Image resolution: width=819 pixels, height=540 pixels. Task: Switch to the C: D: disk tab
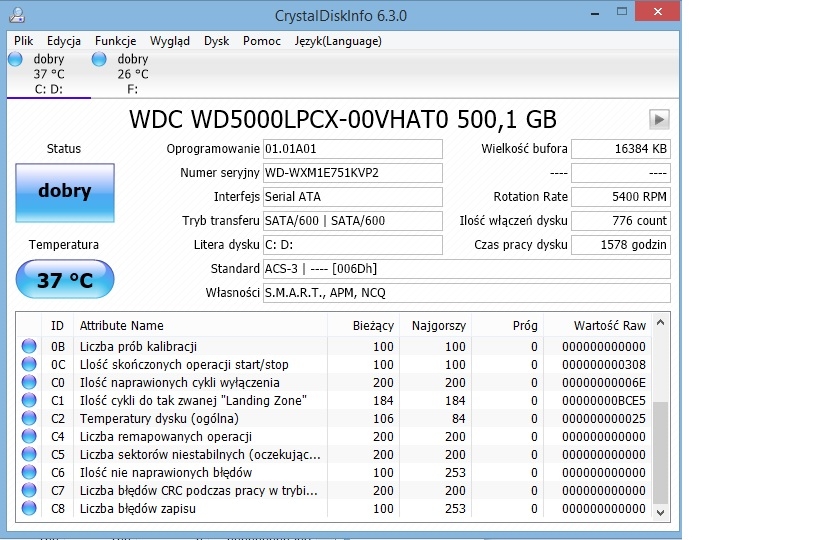coord(49,74)
